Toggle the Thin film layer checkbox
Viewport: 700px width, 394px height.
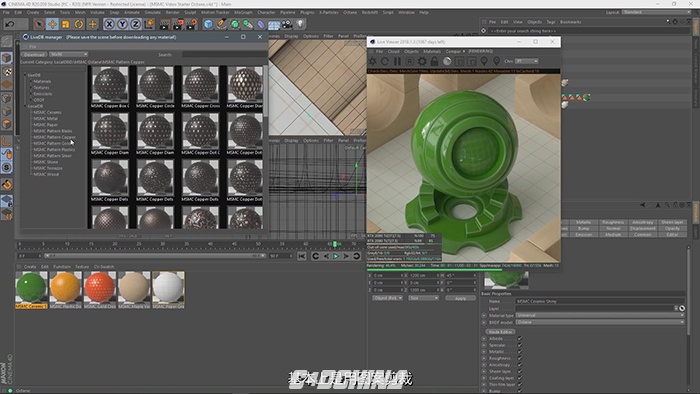coord(520,385)
